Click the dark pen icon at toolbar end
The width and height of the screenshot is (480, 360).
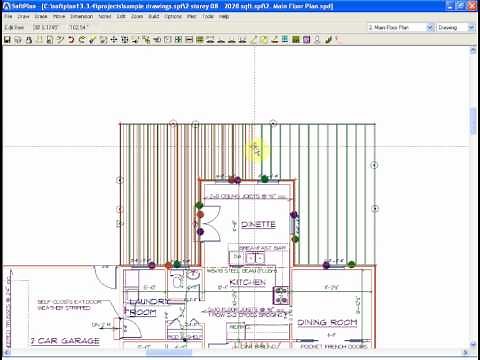coord(328,40)
